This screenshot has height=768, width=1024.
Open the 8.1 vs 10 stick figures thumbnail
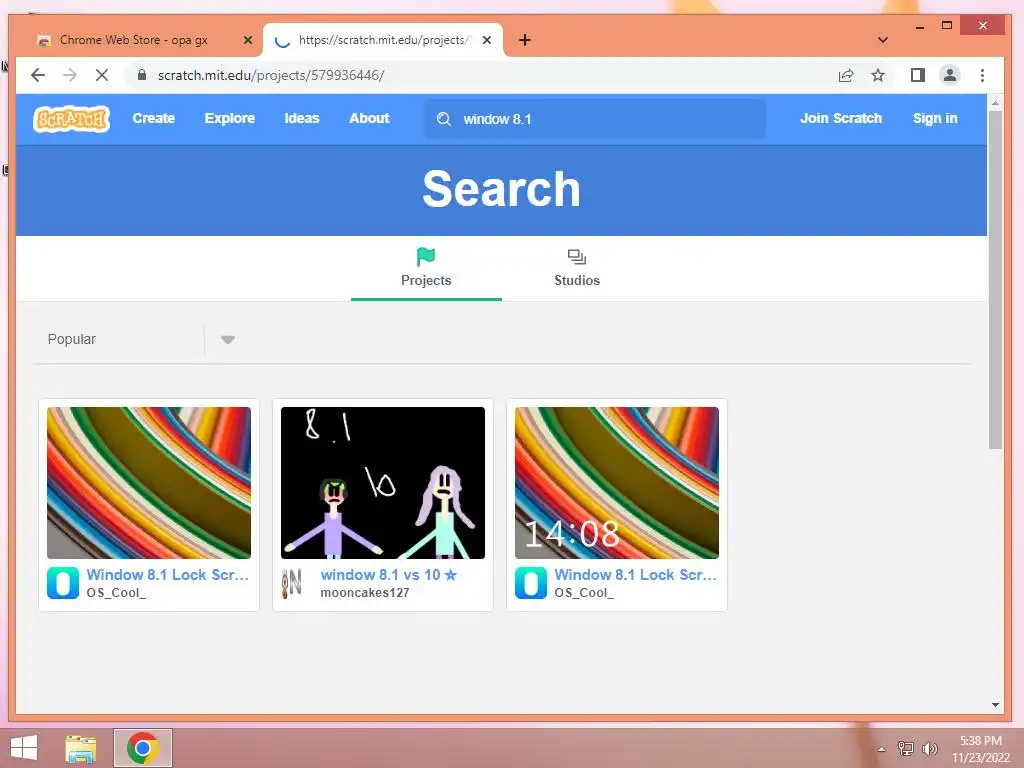click(383, 483)
